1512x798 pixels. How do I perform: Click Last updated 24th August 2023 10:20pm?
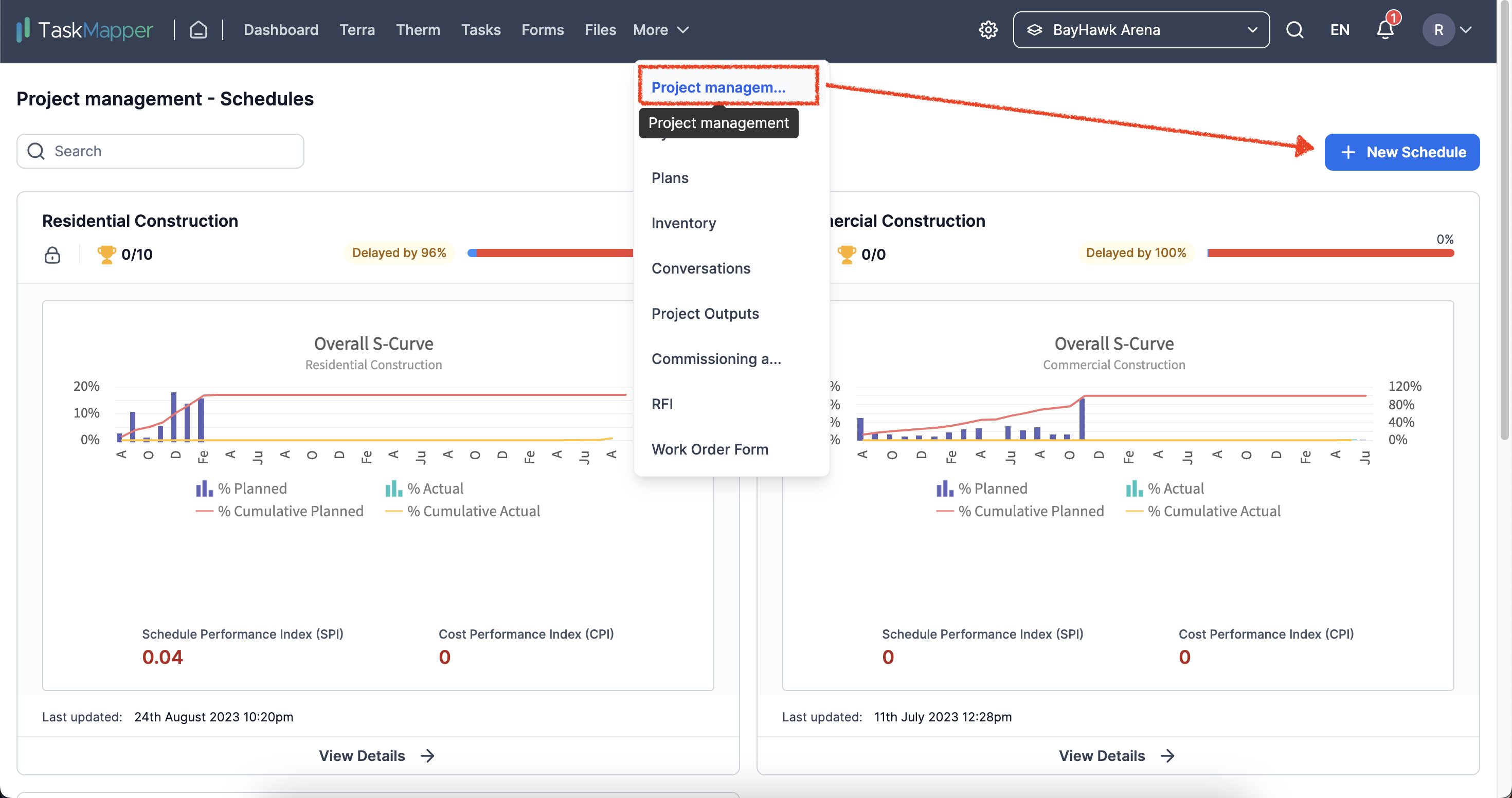tap(167, 716)
